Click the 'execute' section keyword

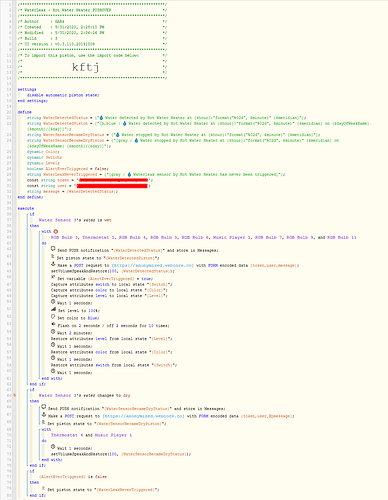point(26,208)
